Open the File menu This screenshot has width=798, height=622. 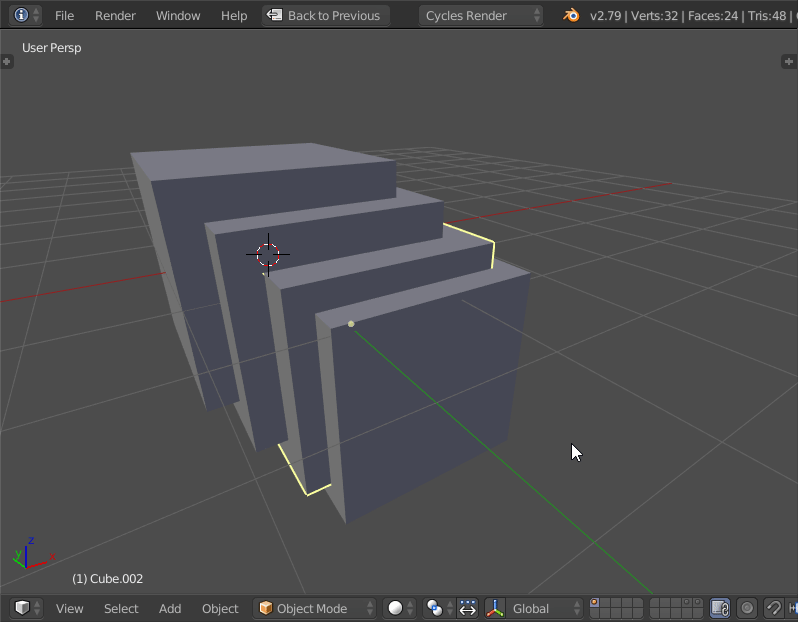tap(64, 16)
